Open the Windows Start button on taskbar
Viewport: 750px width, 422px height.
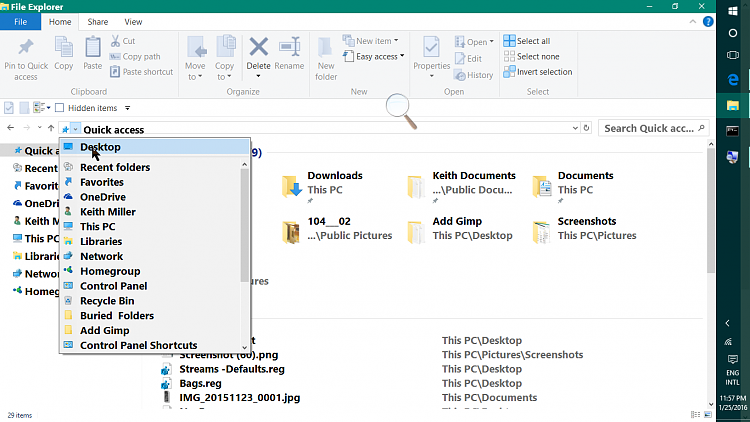pyautogui.click(x=733, y=11)
